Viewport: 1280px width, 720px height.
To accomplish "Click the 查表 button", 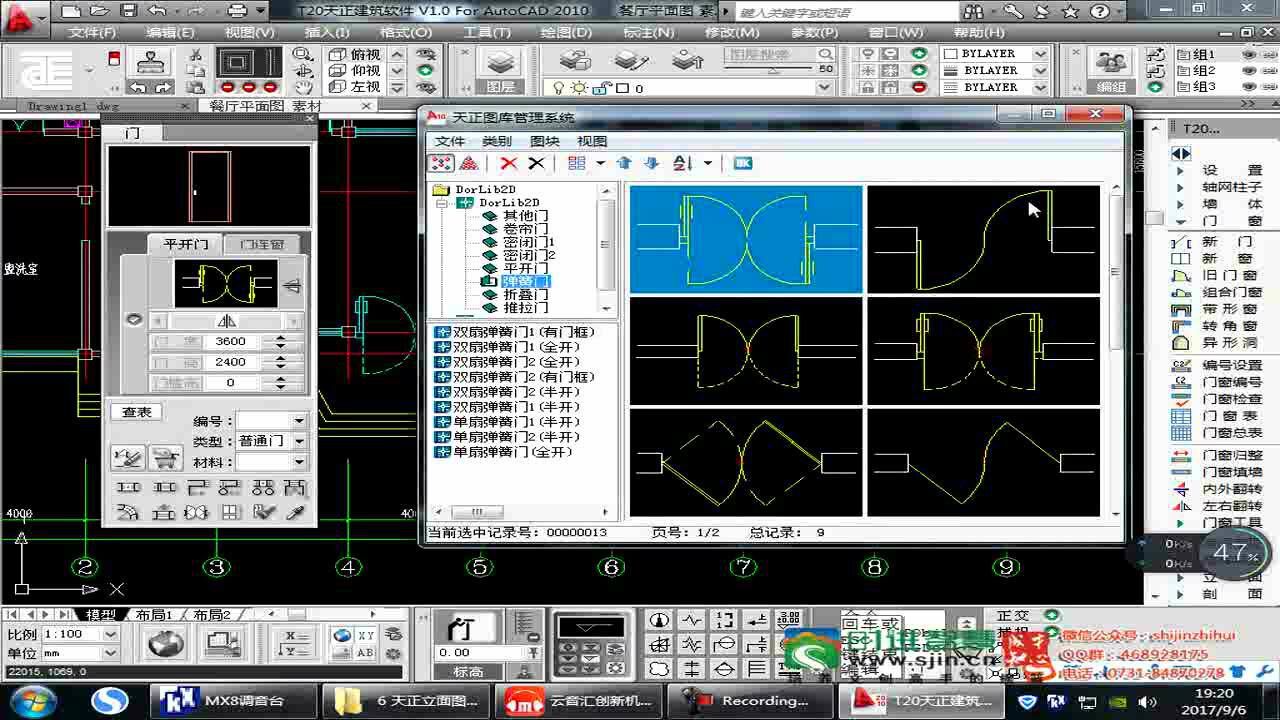I will [137, 412].
